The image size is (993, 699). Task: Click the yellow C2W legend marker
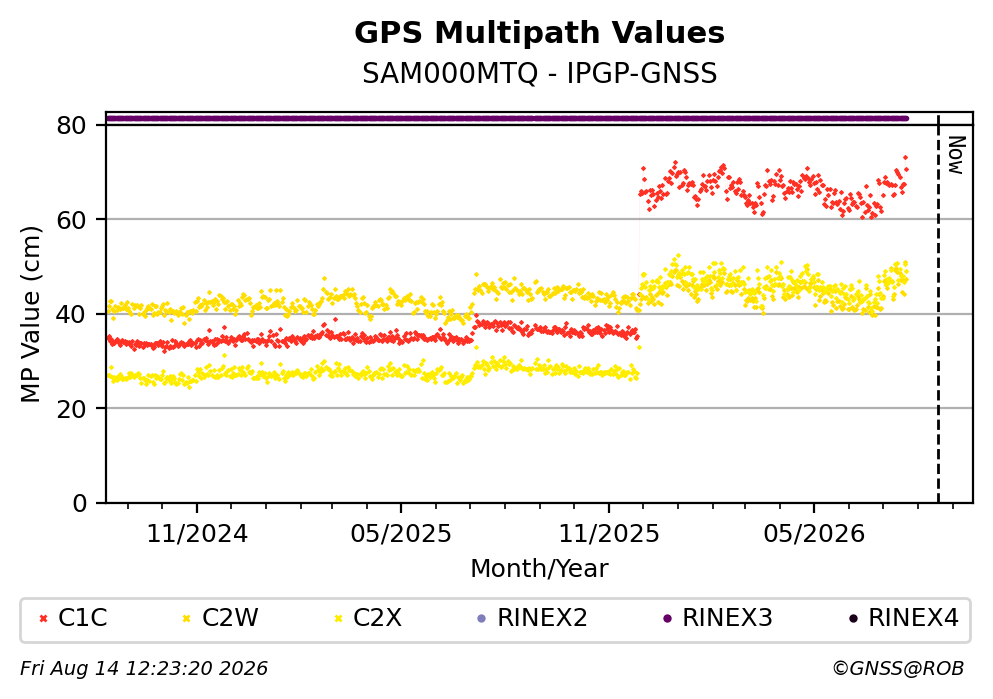click(186, 619)
